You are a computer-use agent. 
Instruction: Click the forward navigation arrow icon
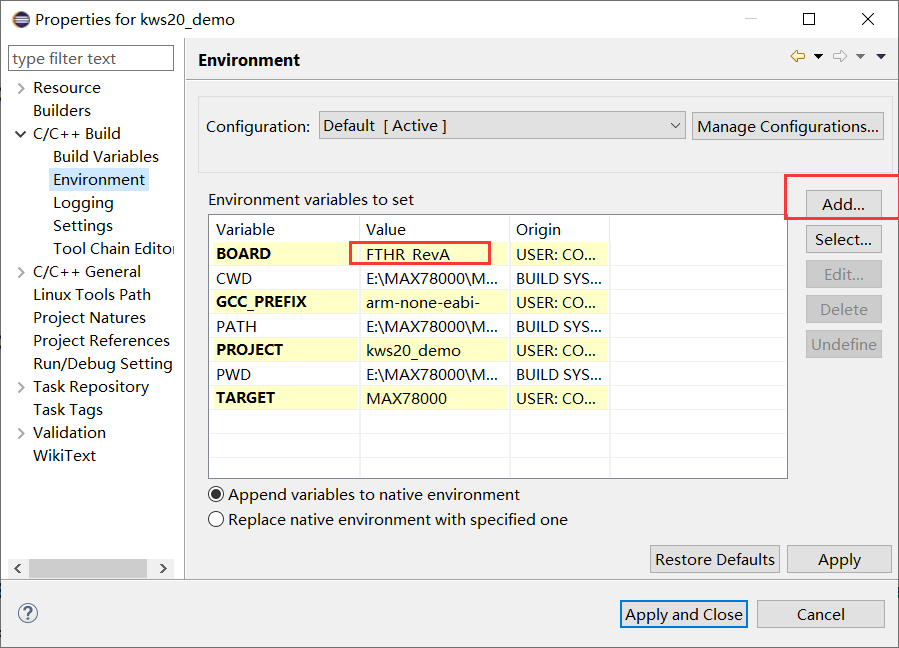840,56
